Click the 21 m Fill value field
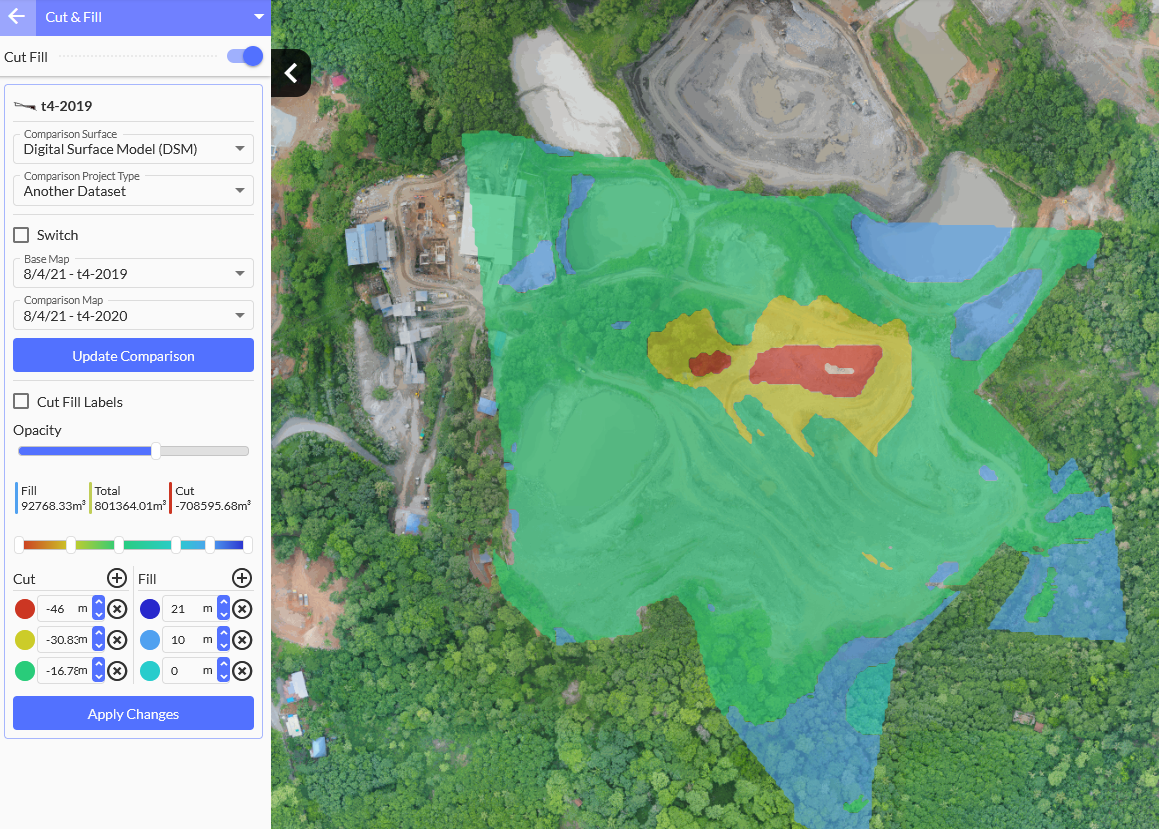The image size is (1159, 829). tap(189, 609)
